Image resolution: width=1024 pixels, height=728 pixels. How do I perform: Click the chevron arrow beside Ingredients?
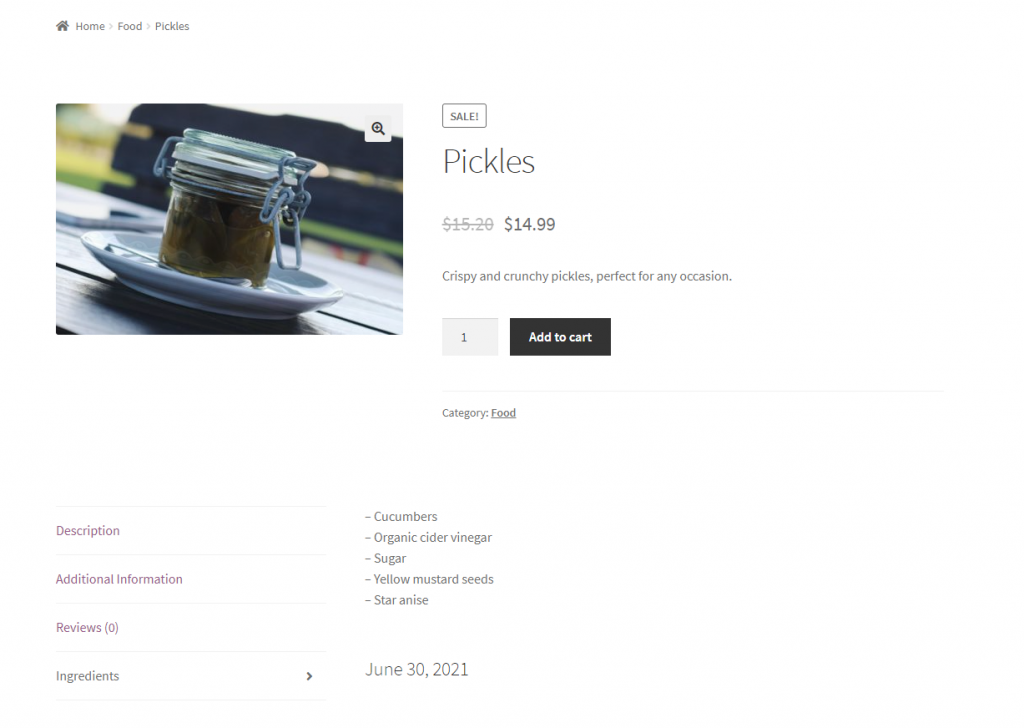coord(309,677)
